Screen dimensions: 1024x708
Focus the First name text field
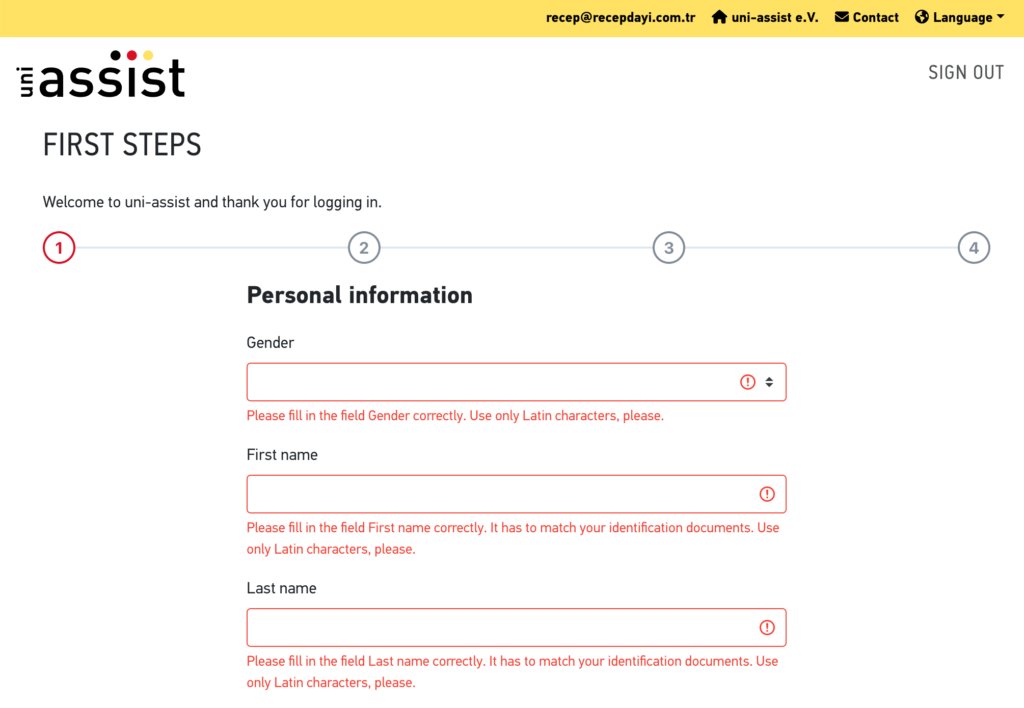click(500, 494)
